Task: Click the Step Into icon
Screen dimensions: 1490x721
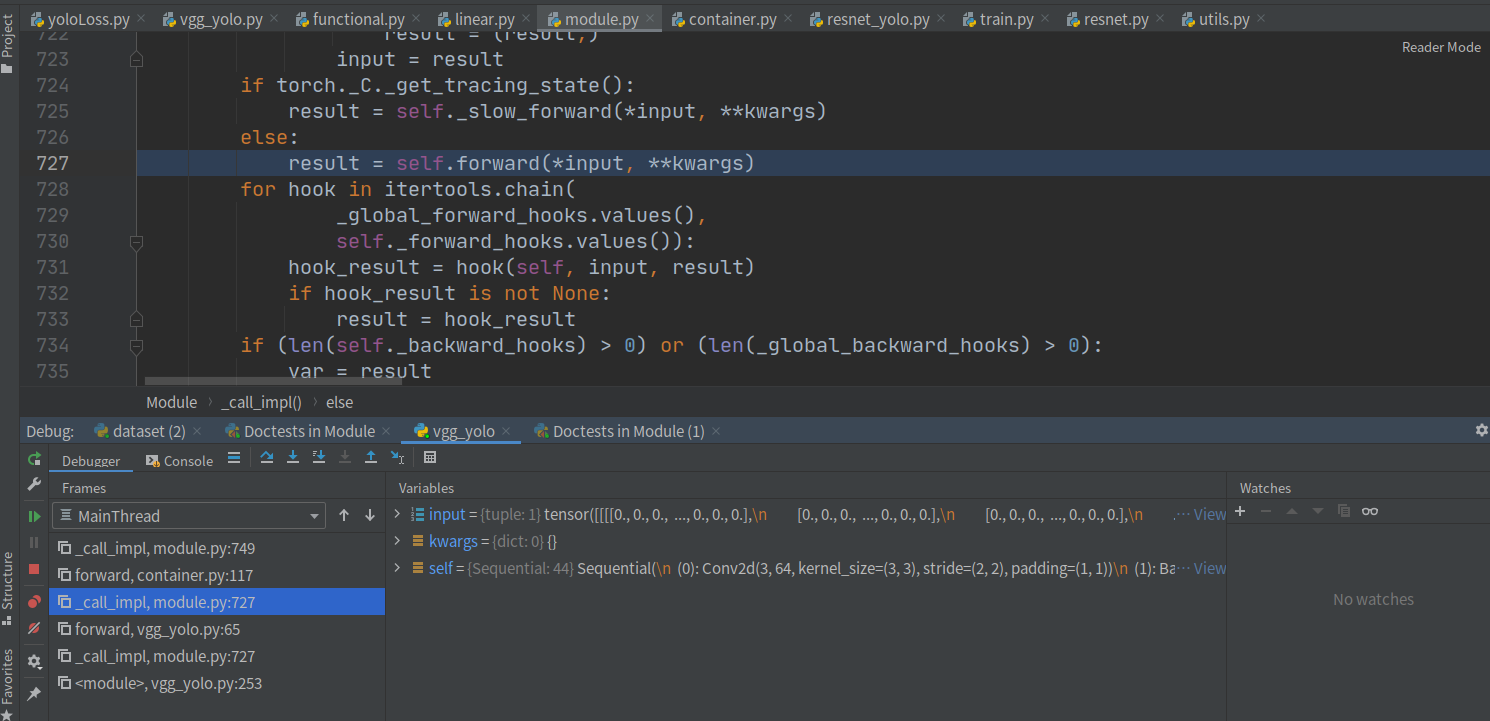Action: pos(293,457)
